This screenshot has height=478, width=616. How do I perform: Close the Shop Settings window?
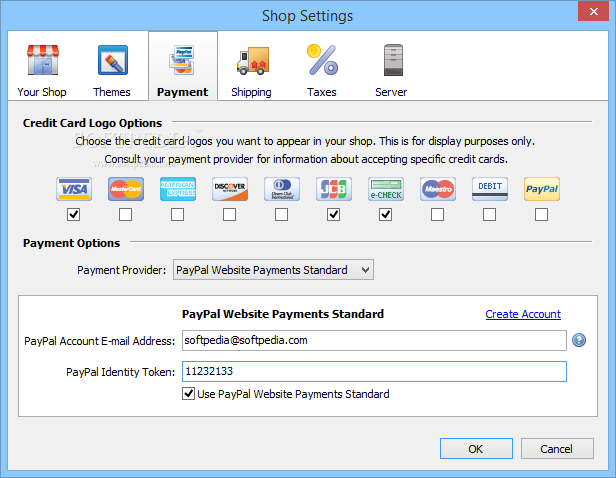(x=594, y=11)
